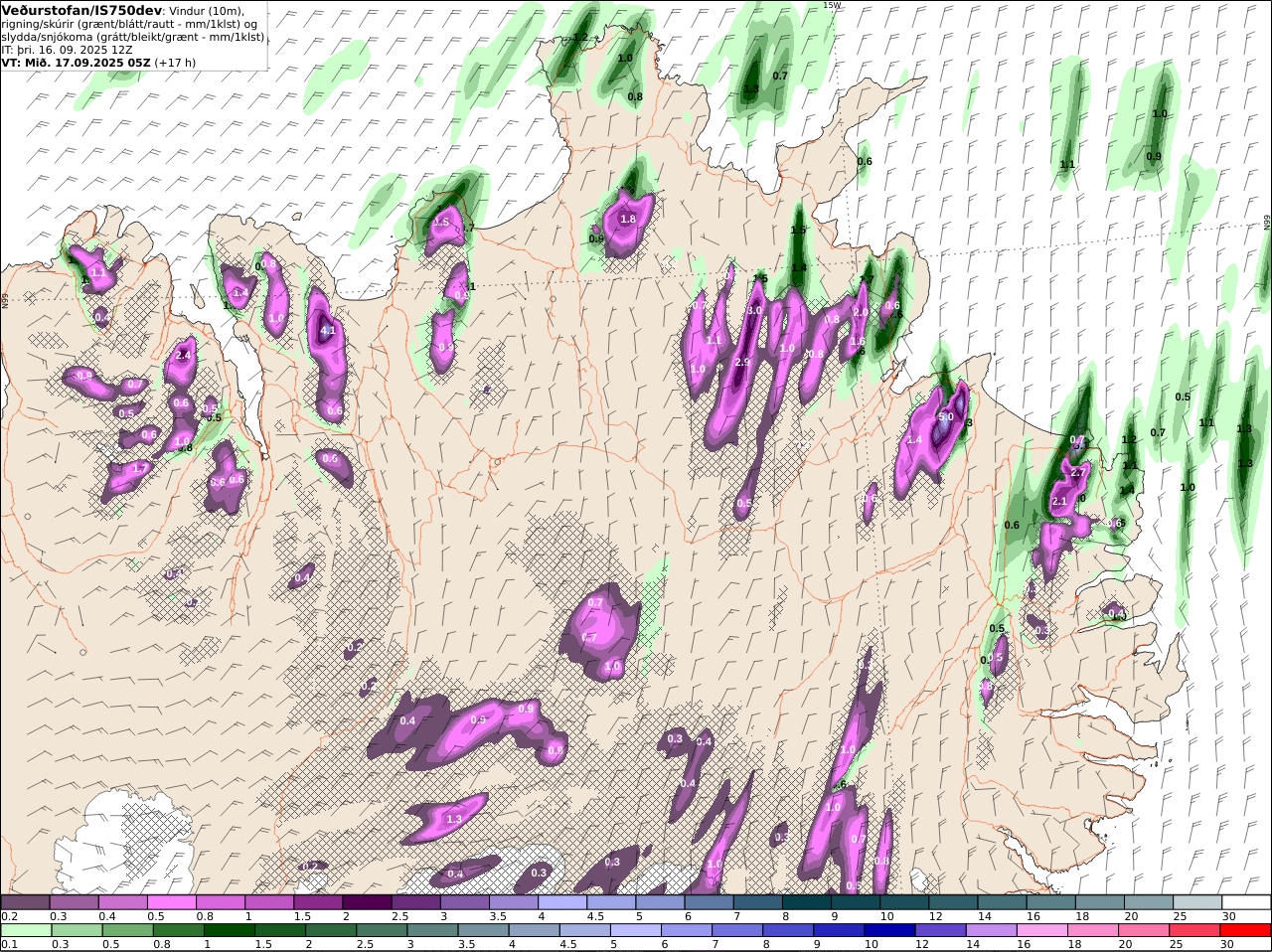Click the 15W longitude label at top
Viewport: 1272px width, 952px height.
click(832, 5)
